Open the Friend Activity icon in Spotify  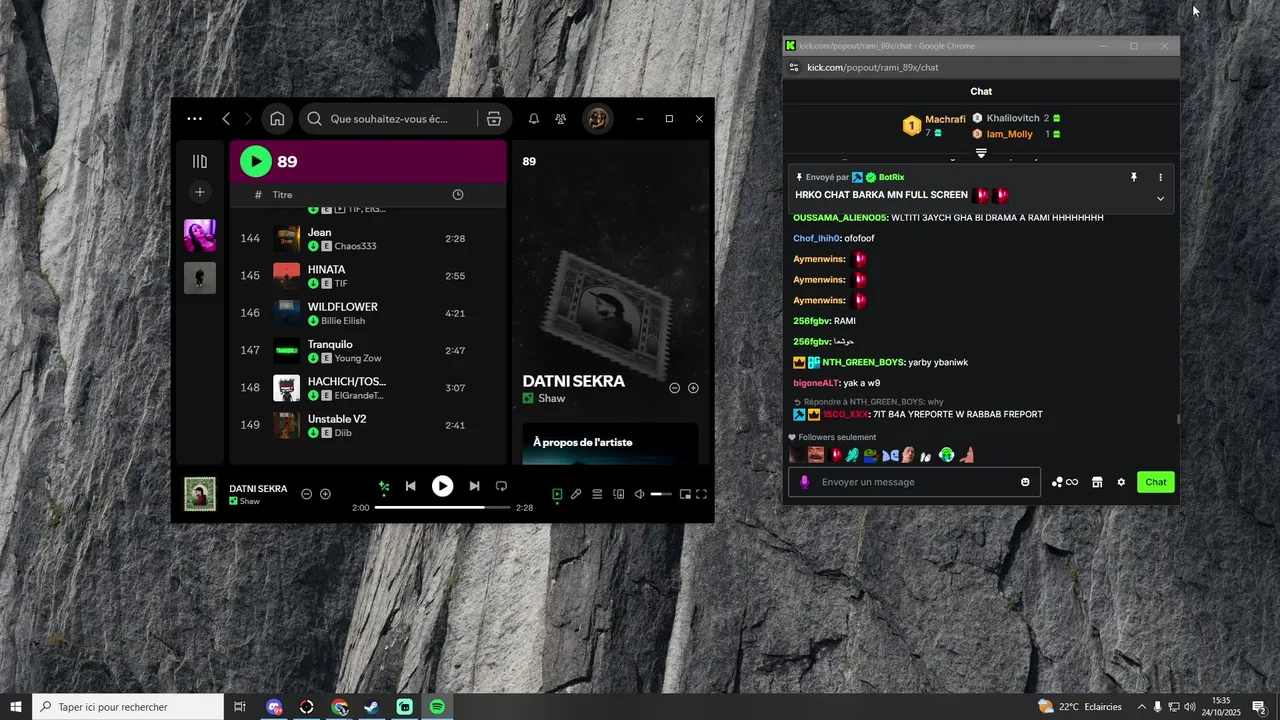561,119
